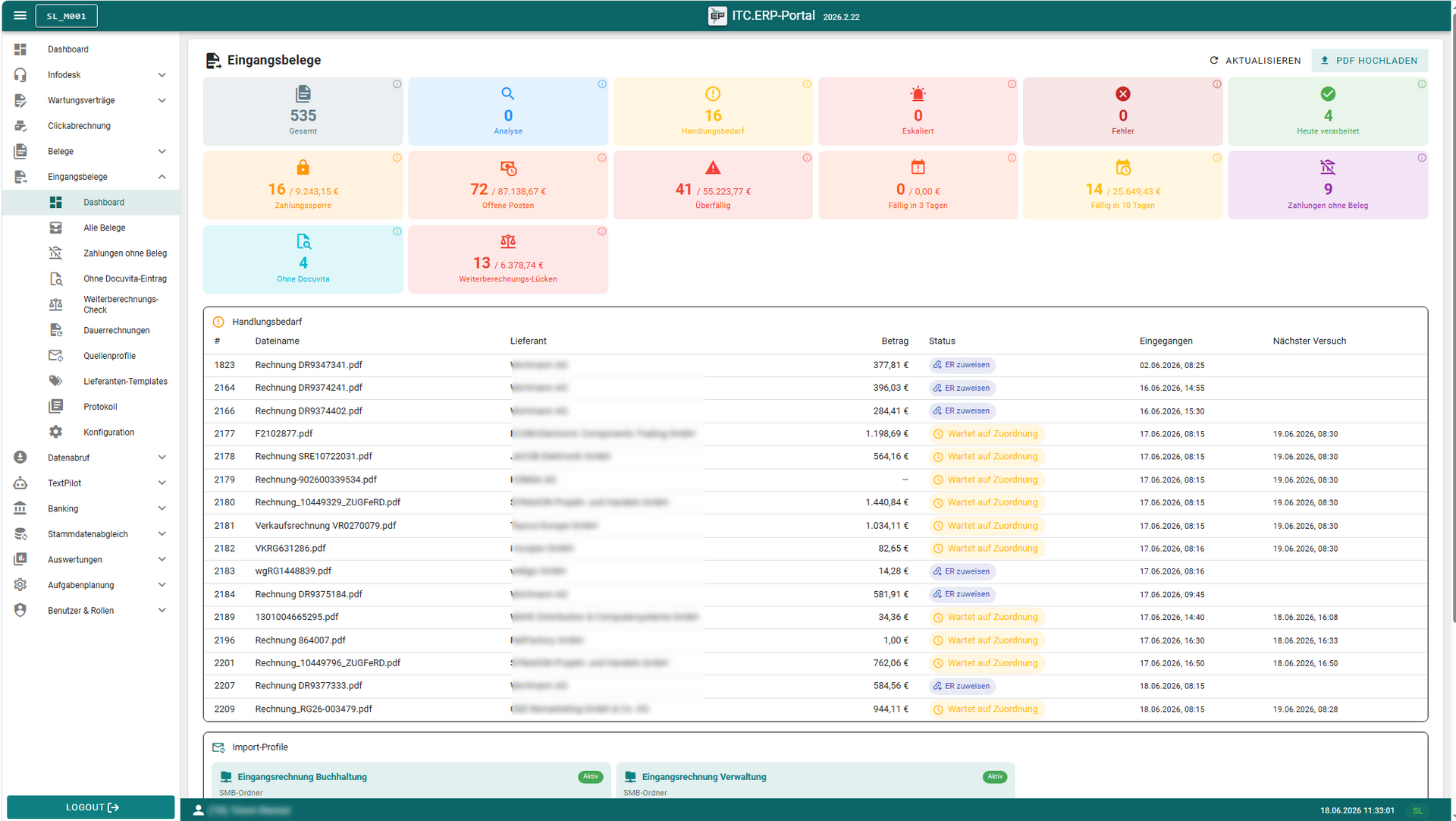Click Wartet auf Zuordnung for row 2177
Viewport: 1456px width, 821px height.
click(x=986, y=434)
